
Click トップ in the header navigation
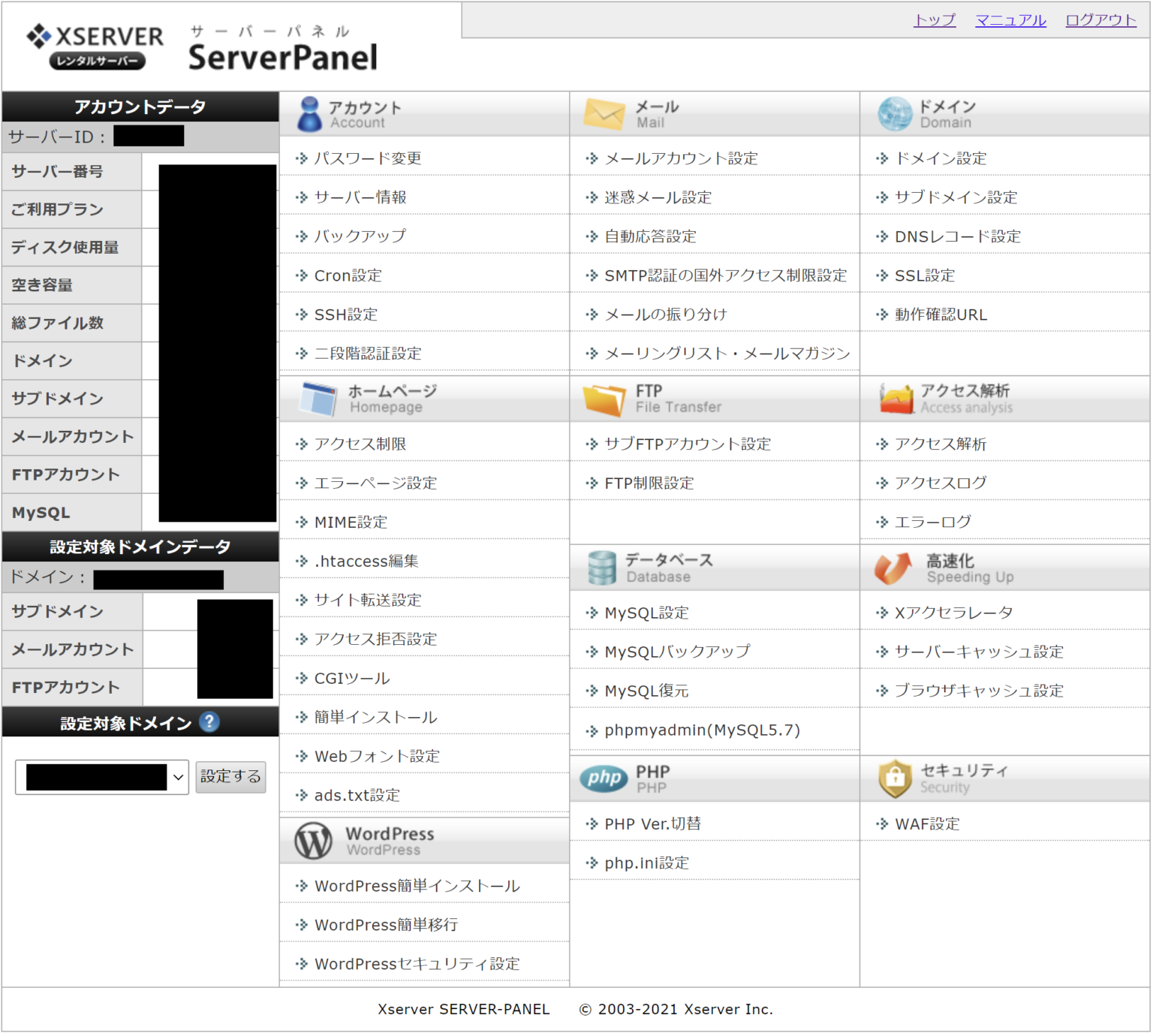tap(933, 20)
